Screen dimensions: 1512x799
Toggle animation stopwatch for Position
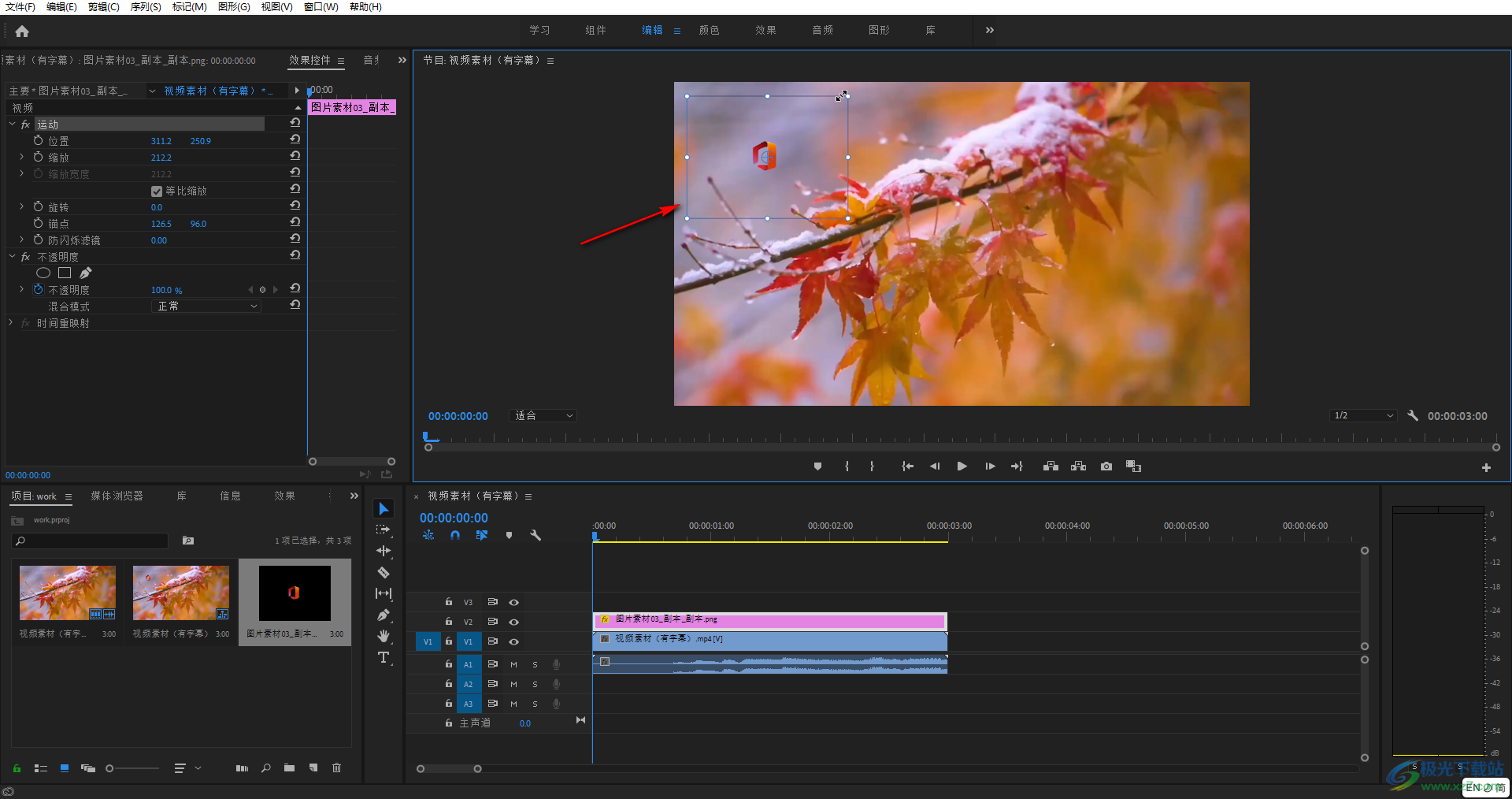[38, 140]
